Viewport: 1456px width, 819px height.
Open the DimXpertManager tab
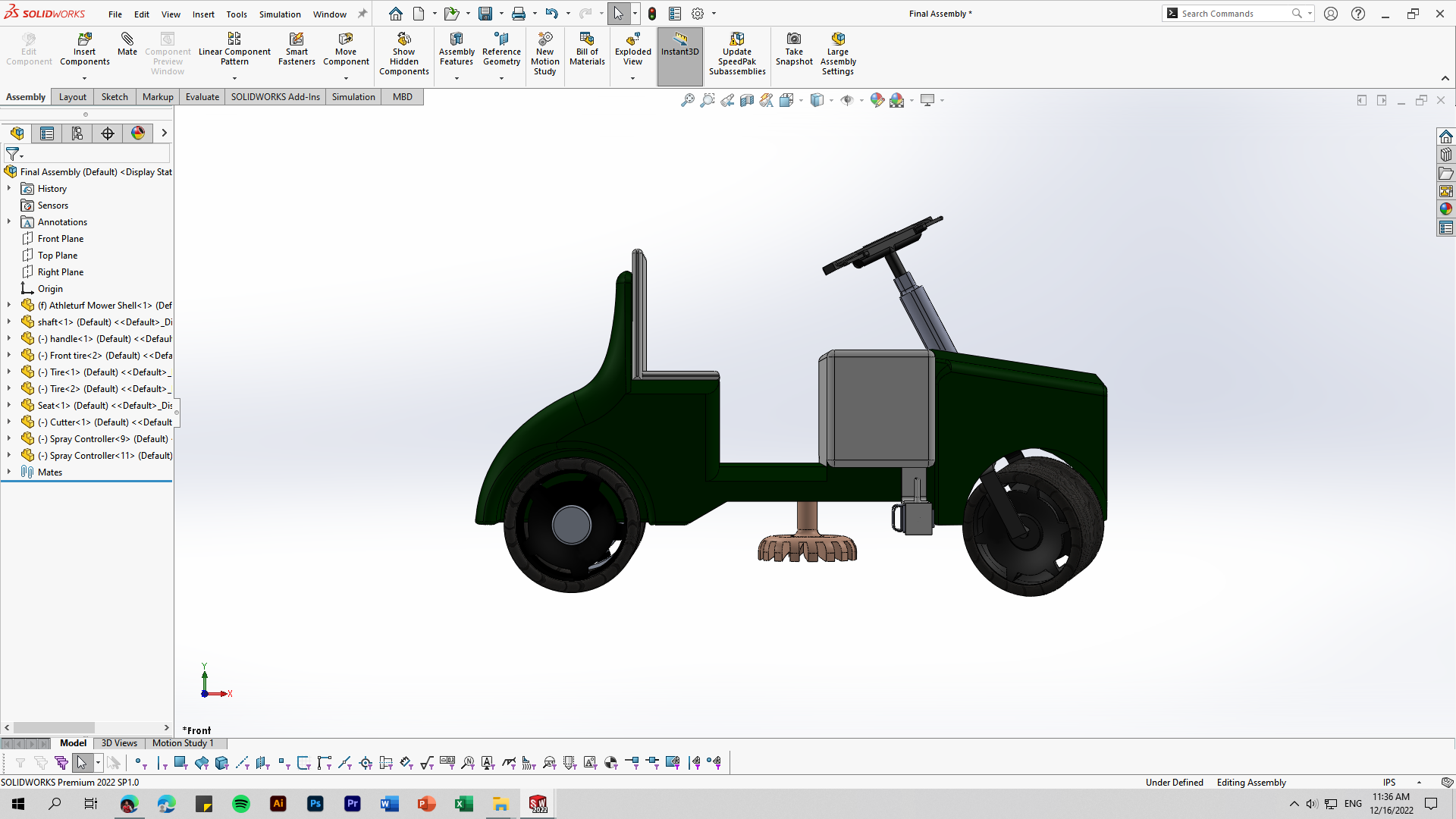coord(108,133)
